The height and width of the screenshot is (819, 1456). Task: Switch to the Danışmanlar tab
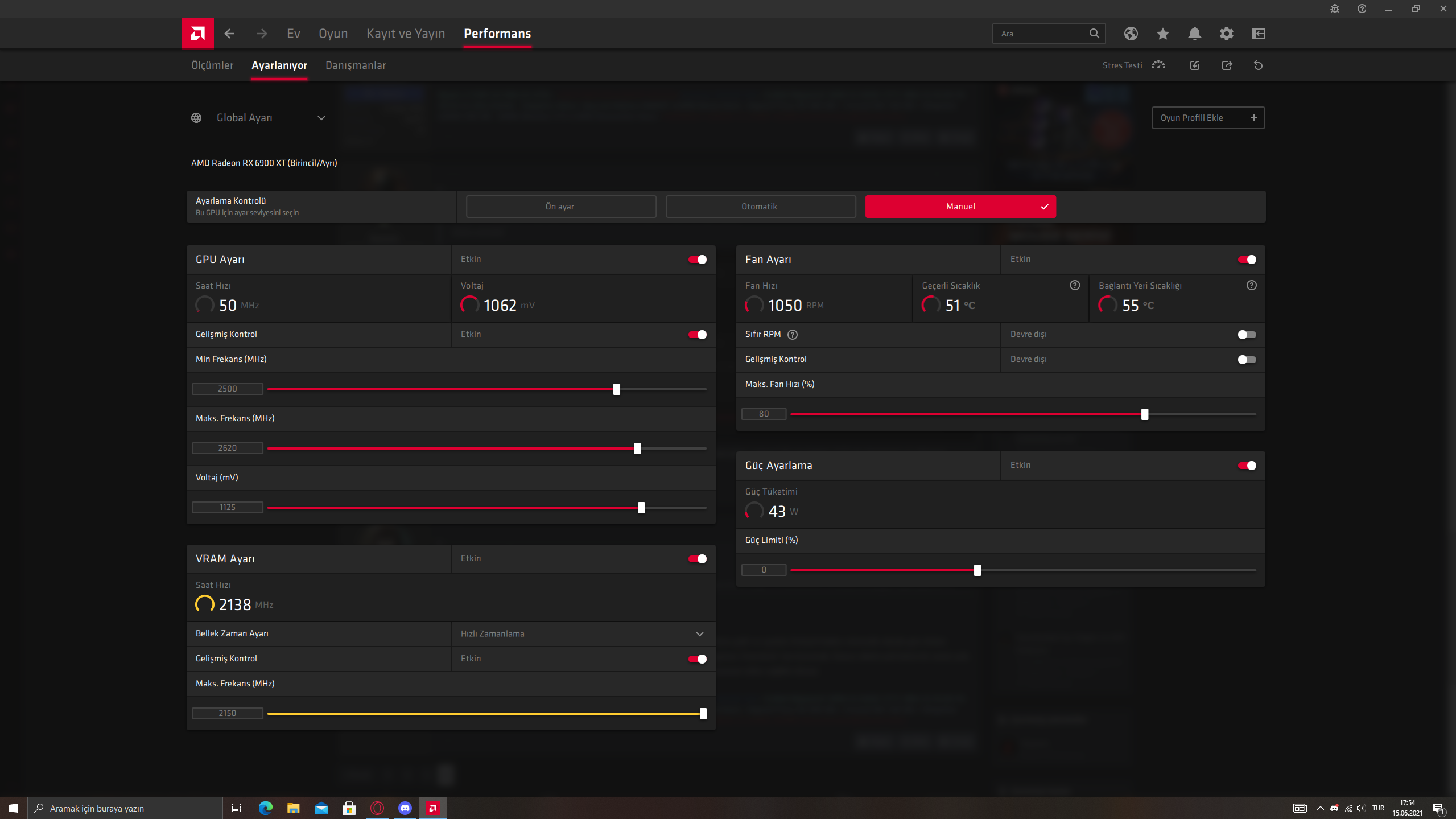355,65
